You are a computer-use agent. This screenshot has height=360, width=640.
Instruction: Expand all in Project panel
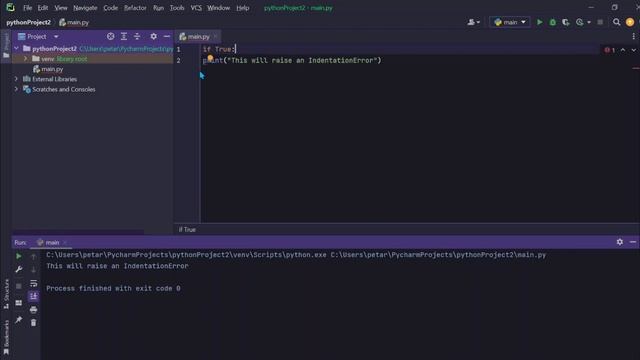(124, 36)
